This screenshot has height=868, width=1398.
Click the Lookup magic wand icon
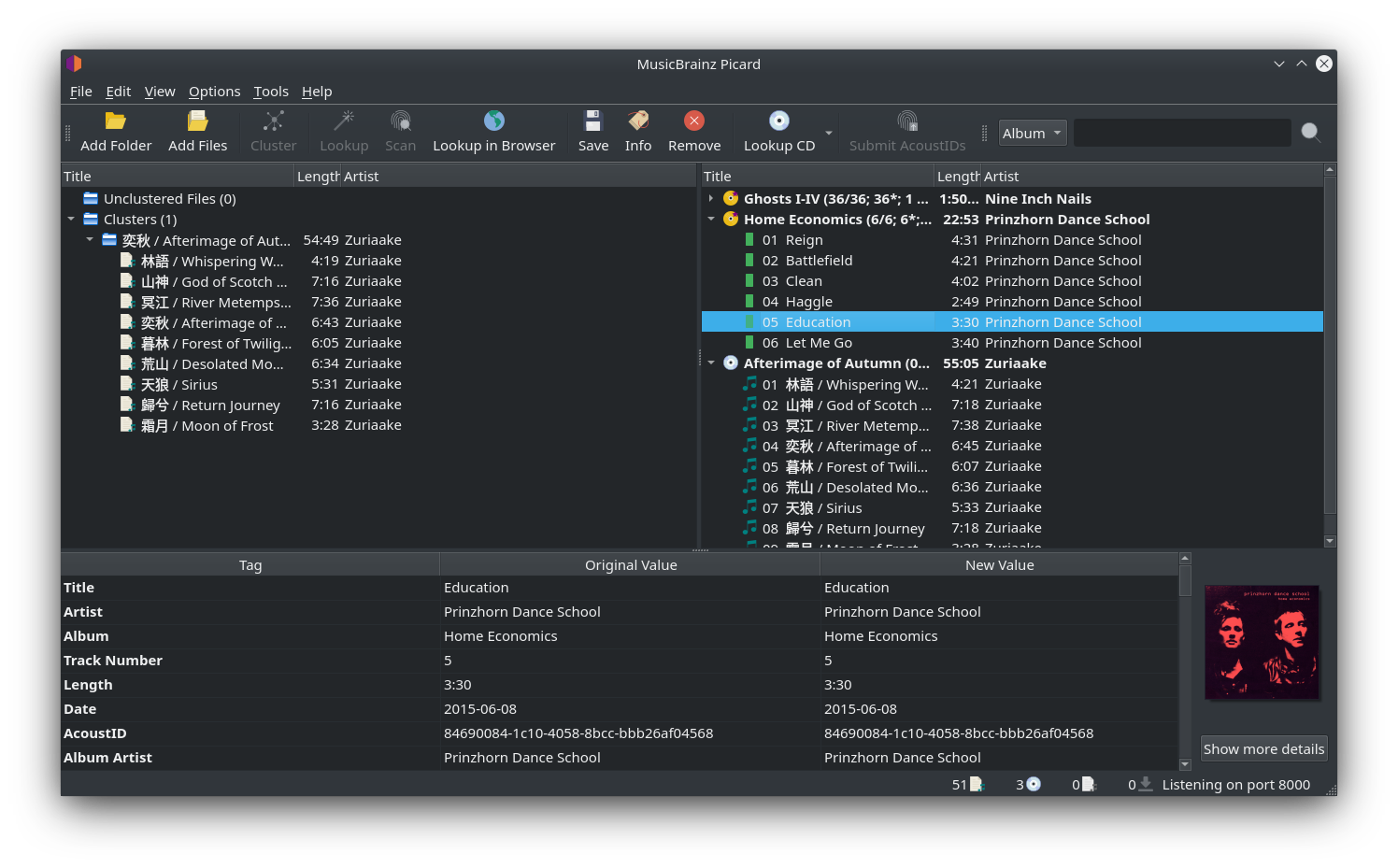pos(344,121)
